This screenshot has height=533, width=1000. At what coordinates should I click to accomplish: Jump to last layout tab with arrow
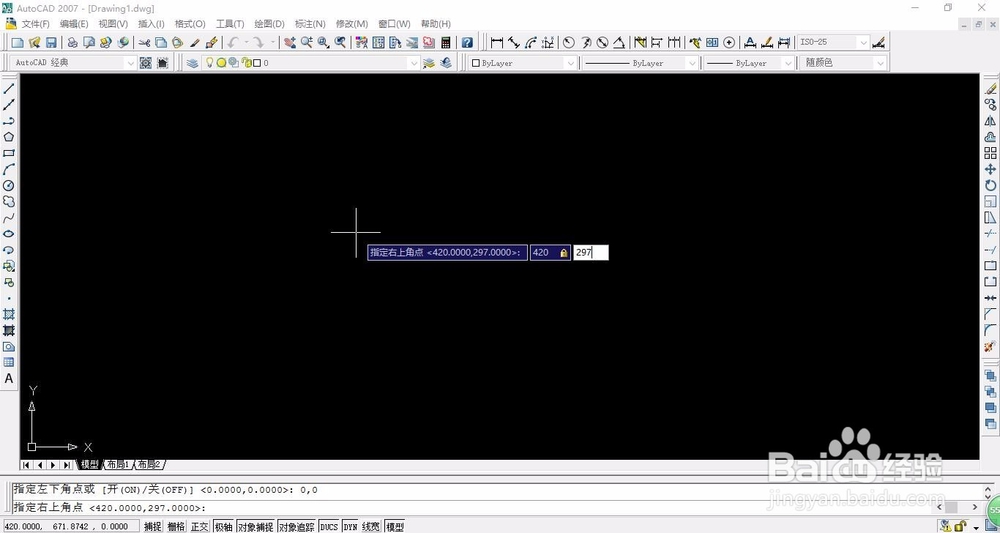[x=67, y=465]
